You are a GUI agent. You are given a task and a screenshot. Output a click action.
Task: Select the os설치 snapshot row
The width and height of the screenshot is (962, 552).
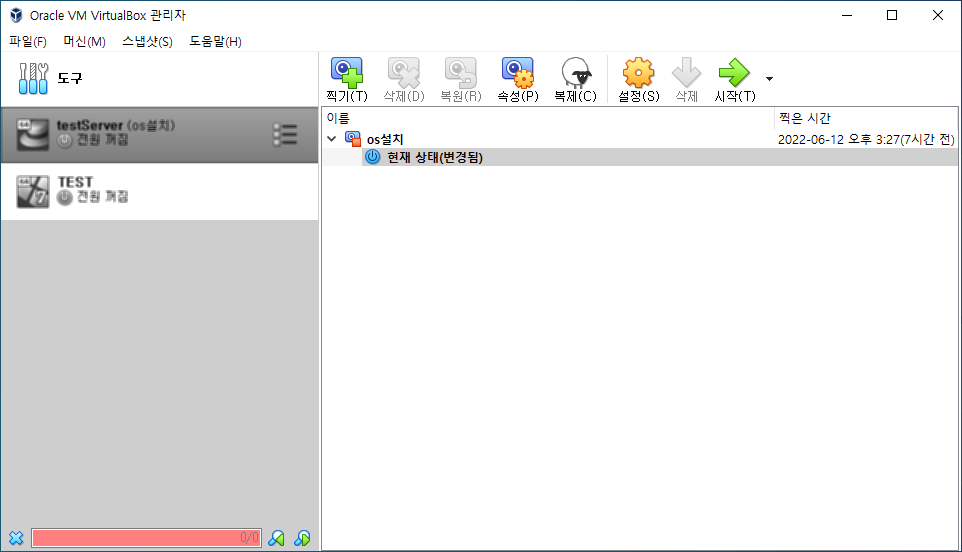(x=639, y=139)
